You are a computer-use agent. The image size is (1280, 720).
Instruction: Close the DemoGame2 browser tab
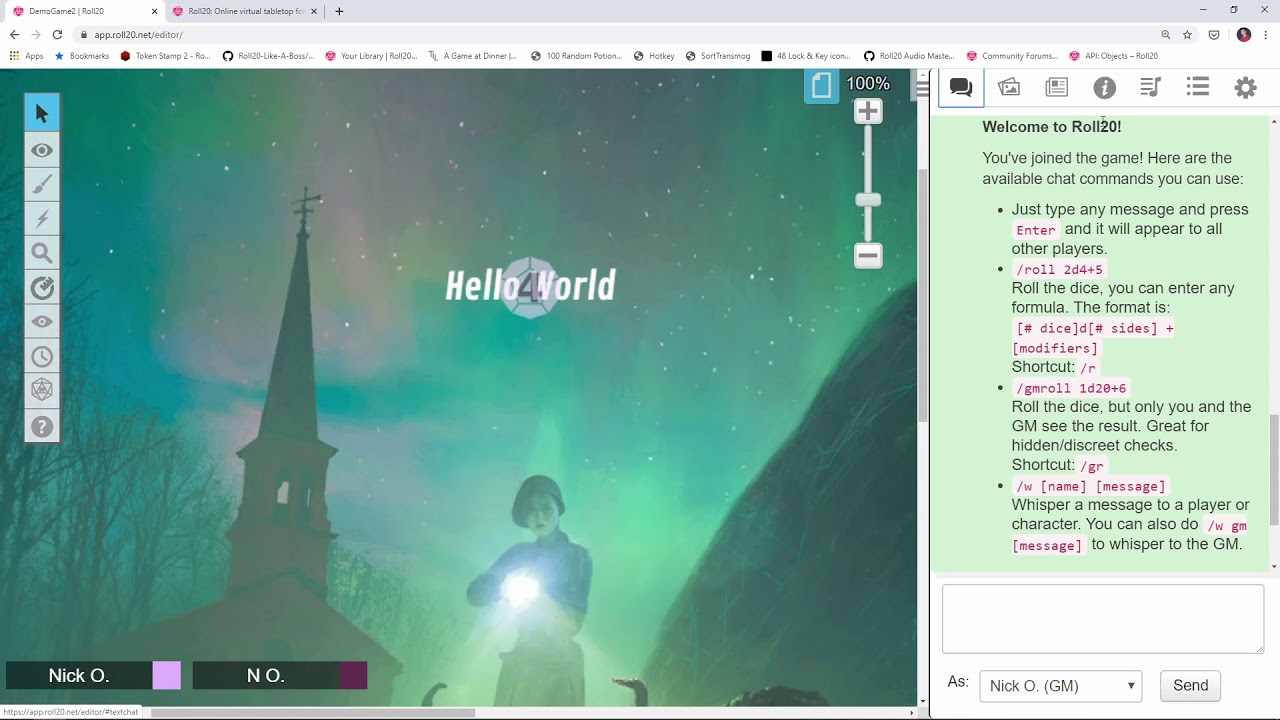(154, 11)
